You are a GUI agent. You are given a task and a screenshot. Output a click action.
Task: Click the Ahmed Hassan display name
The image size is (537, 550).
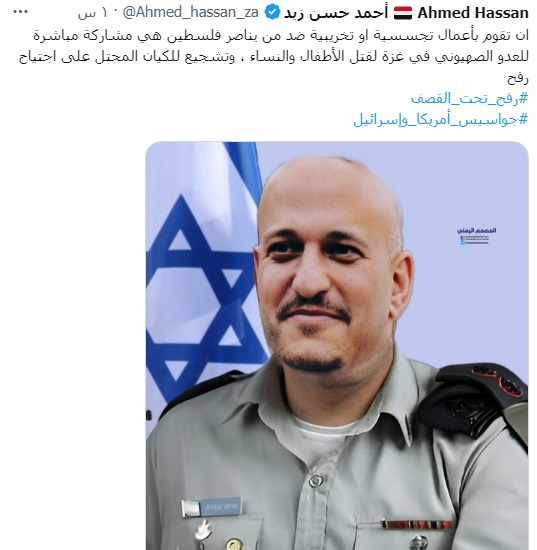point(473,13)
